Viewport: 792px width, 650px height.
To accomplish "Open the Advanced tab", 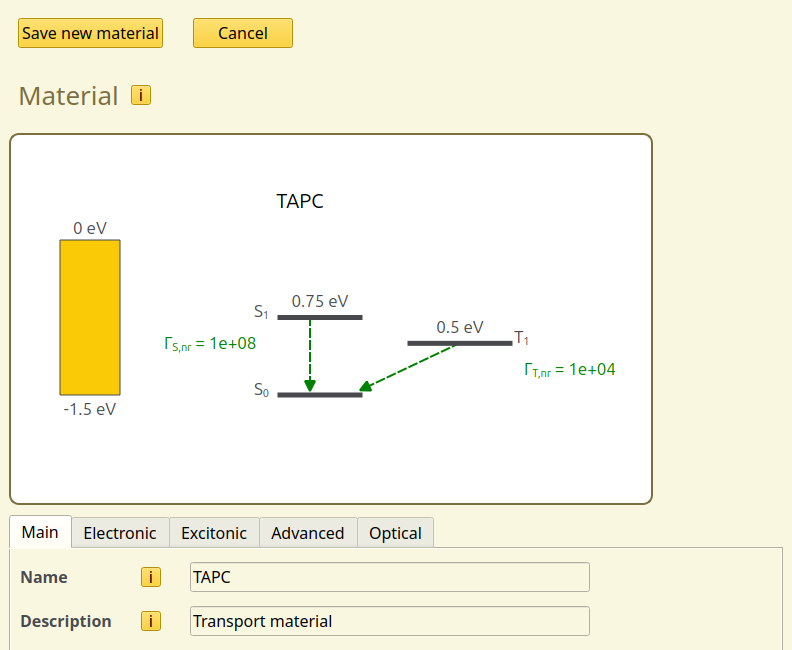I will (307, 533).
